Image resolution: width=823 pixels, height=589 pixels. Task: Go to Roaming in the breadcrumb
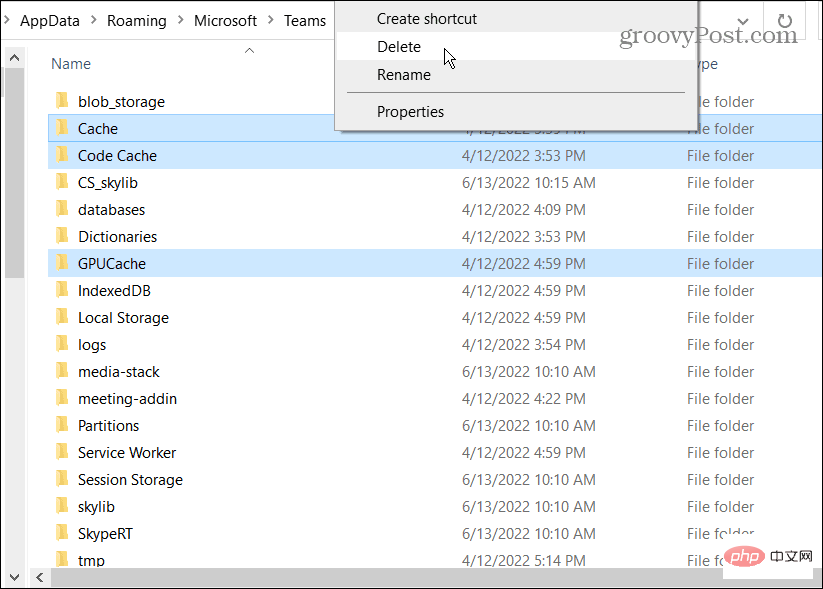click(x=136, y=20)
